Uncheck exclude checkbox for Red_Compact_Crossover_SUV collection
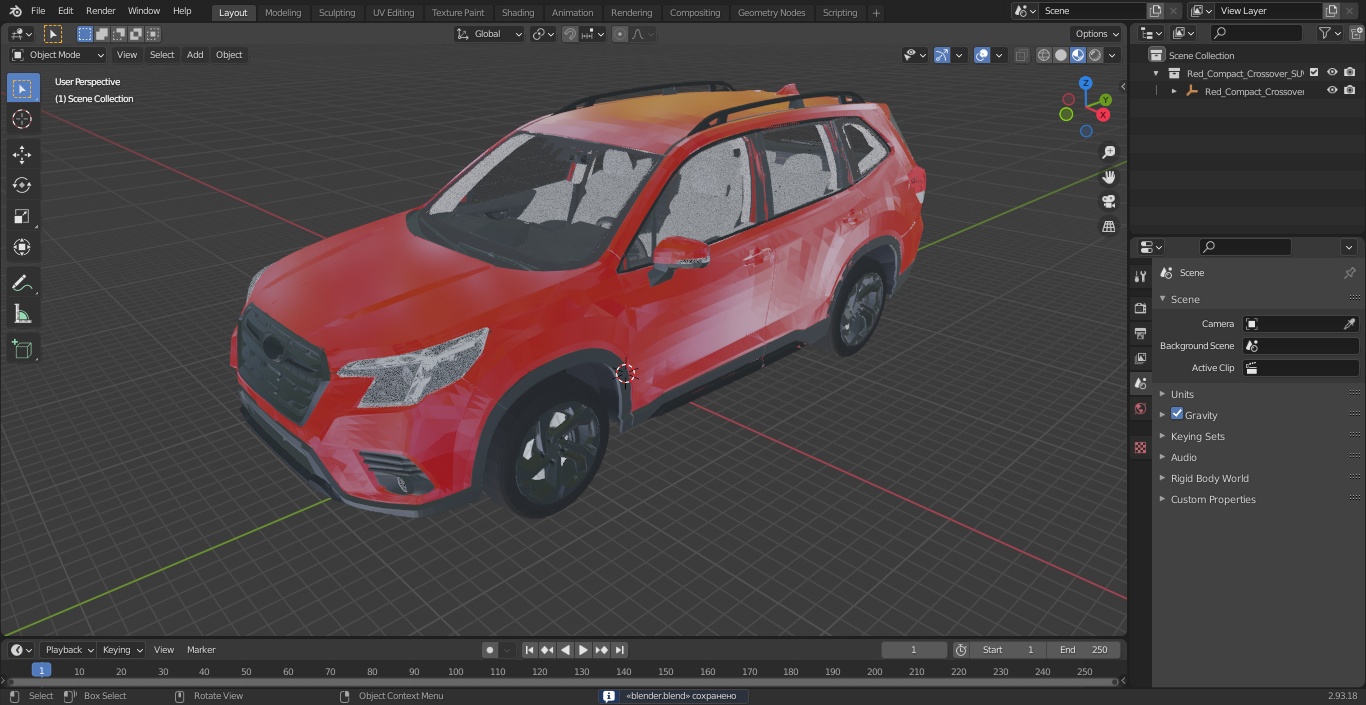1366x705 pixels. point(1315,72)
